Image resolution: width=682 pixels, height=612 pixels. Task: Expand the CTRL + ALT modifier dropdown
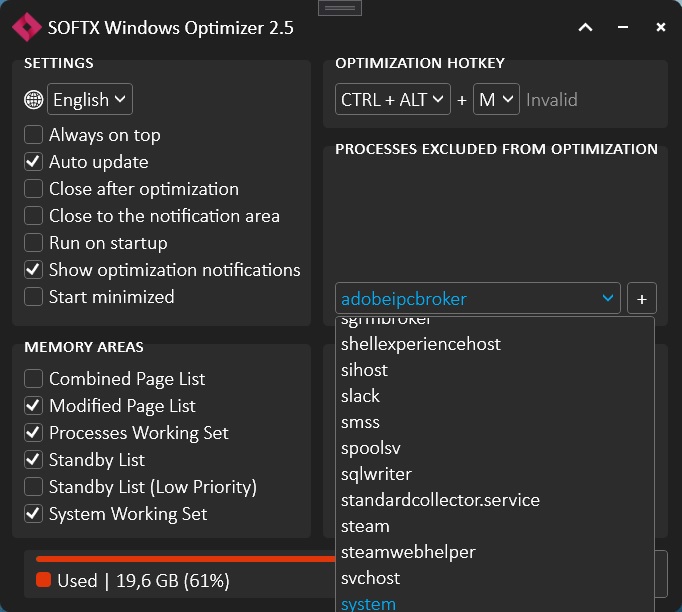point(393,100)
